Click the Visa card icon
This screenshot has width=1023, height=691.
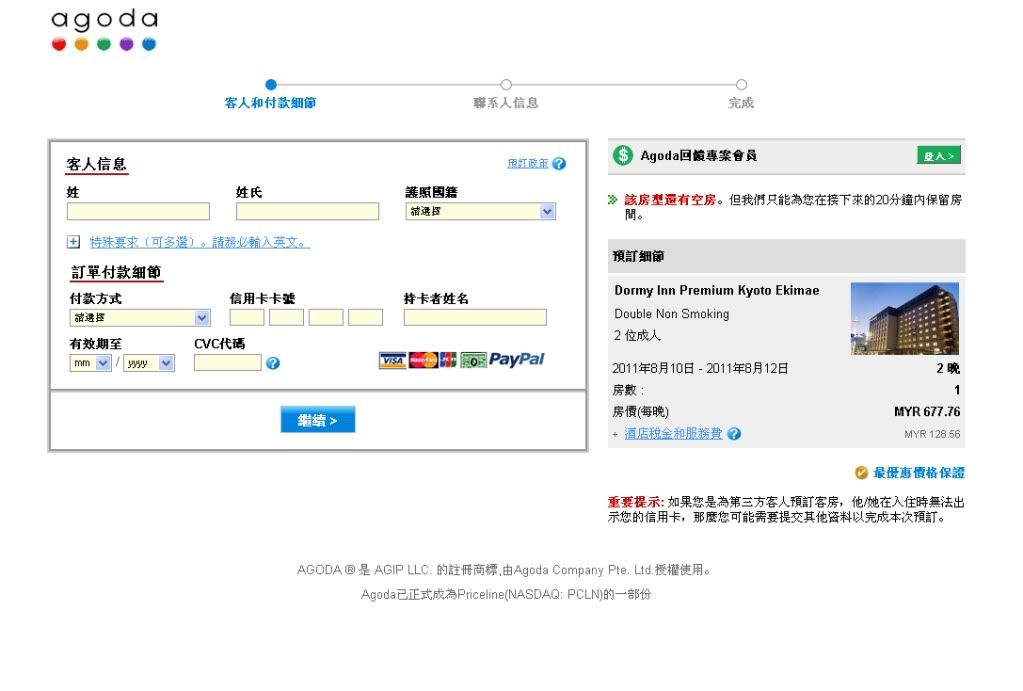click(393, 361)
